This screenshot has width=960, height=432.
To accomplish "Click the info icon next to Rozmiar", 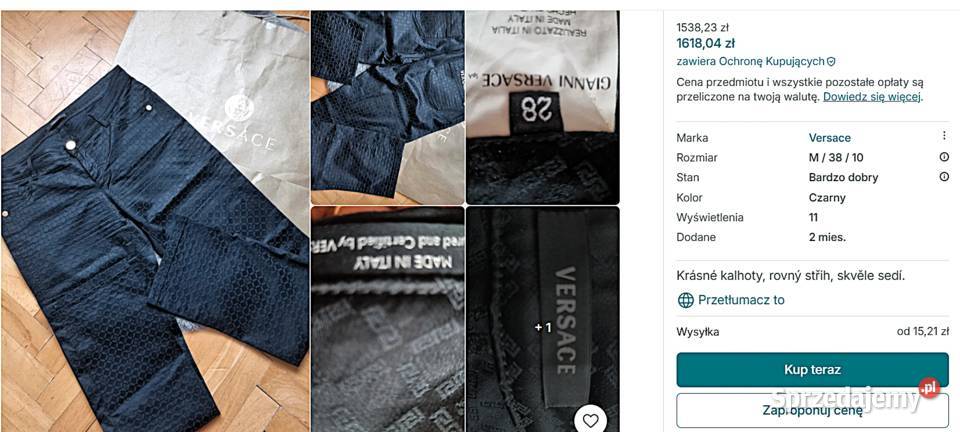I will 944,157.
